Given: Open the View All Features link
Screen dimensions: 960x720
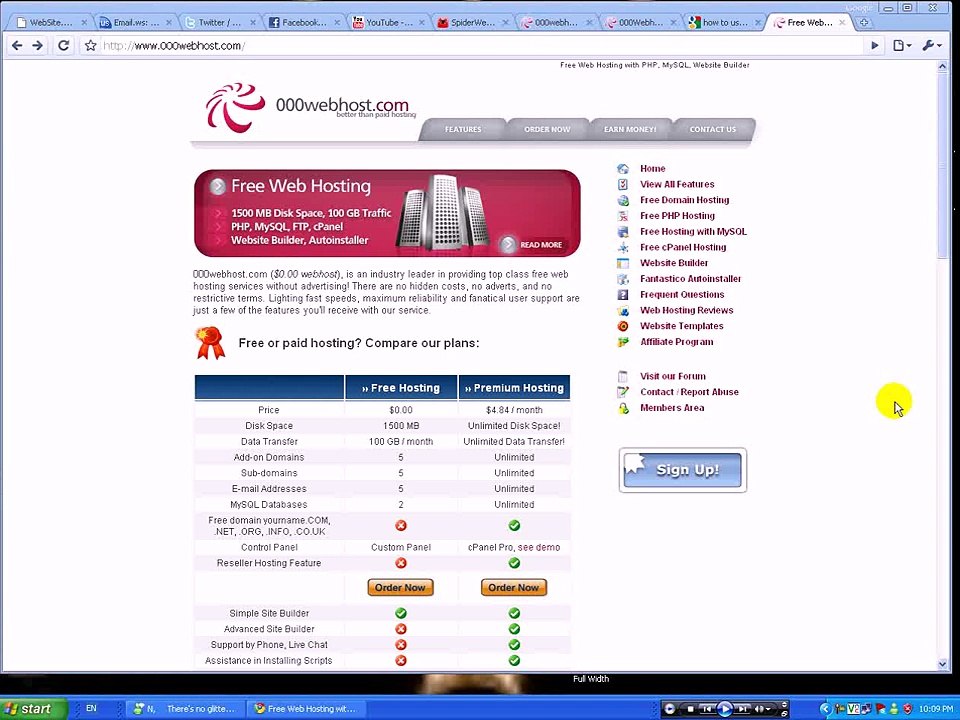Looking at the screenshot, I should 677,184.
